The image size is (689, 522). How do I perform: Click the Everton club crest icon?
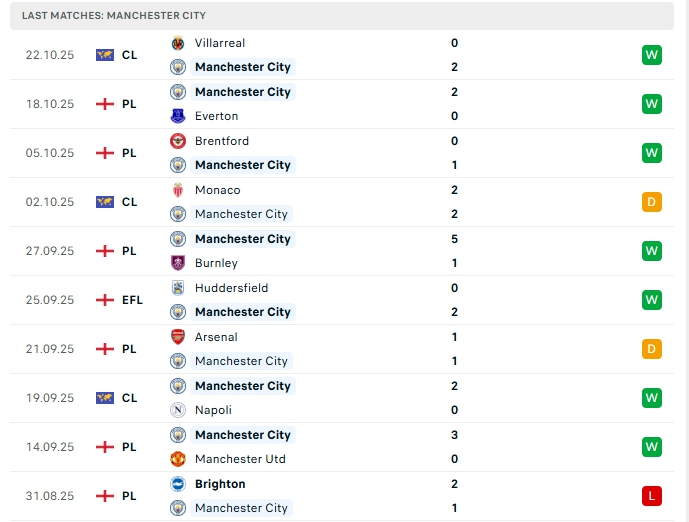pyautogui.click(x=178, y=116)
